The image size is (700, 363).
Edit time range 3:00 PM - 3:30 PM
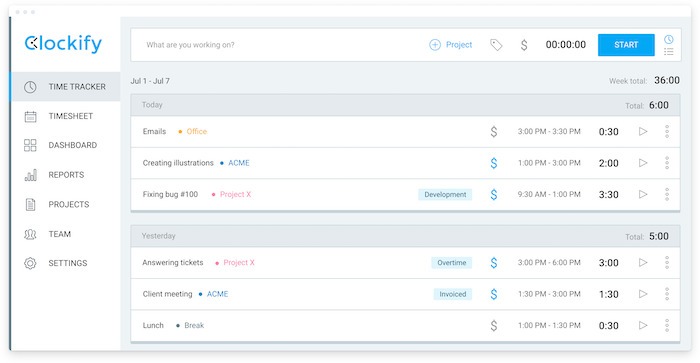click(549, 131)
